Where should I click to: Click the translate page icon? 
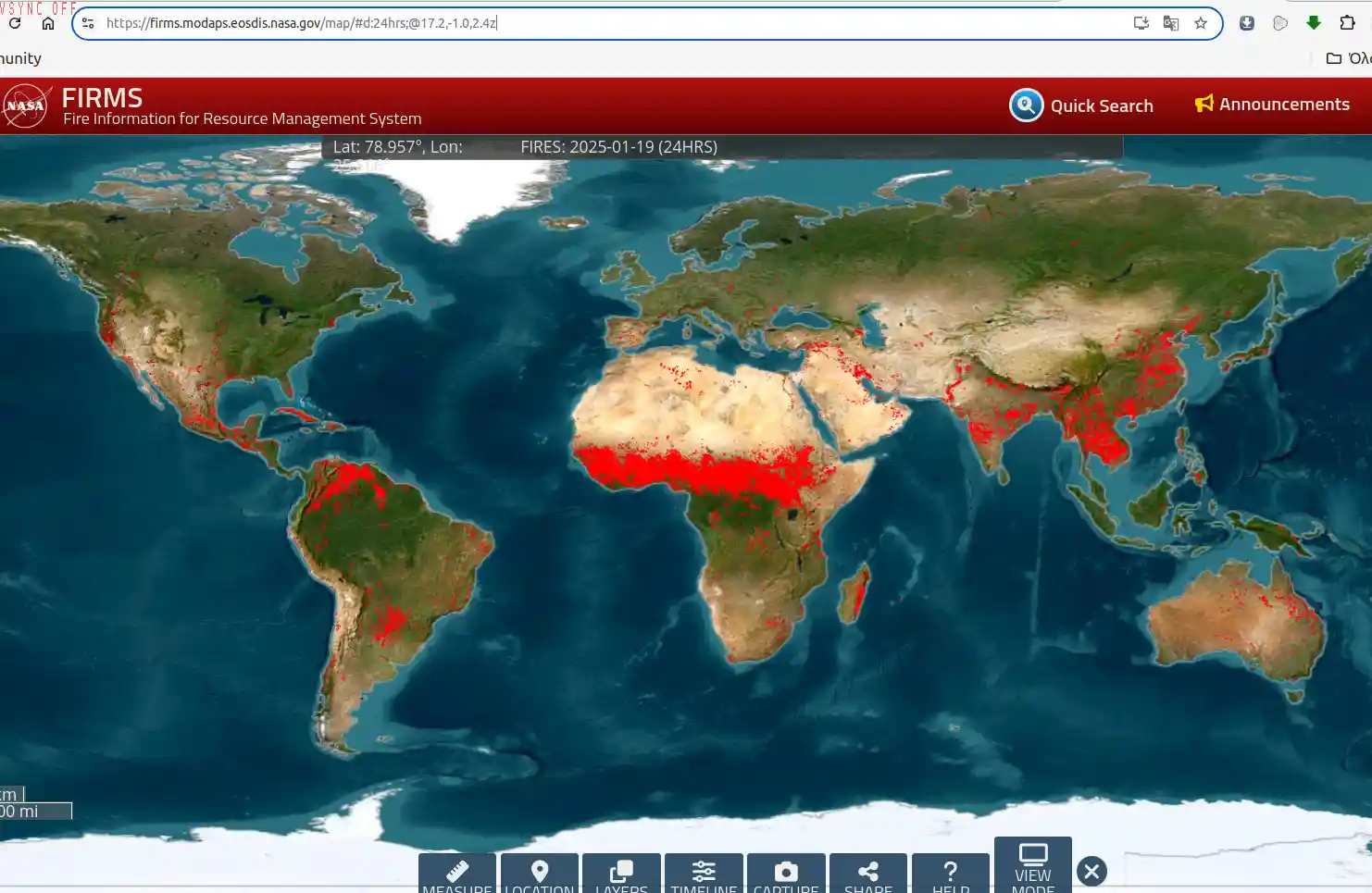(1171, 23)
